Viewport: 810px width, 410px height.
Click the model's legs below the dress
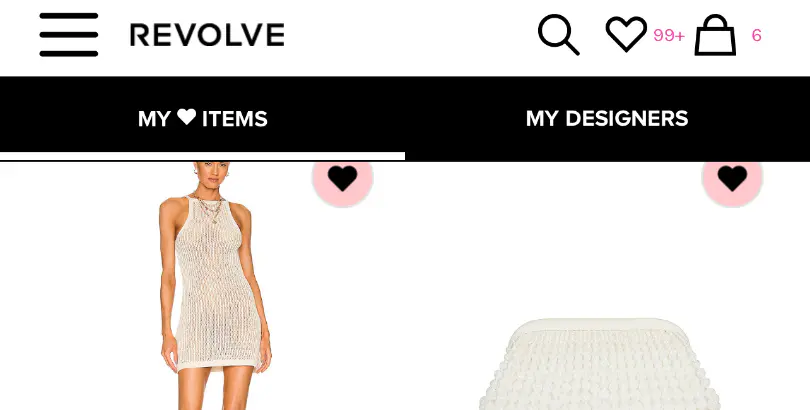[215, 388]
